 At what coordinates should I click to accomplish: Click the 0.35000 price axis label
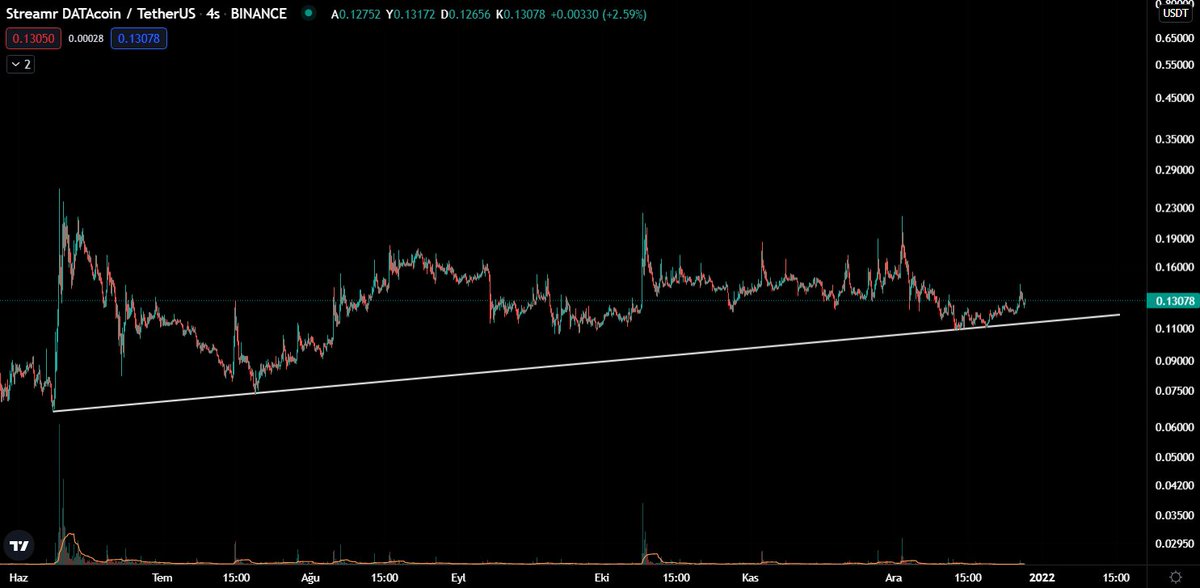1174,140
